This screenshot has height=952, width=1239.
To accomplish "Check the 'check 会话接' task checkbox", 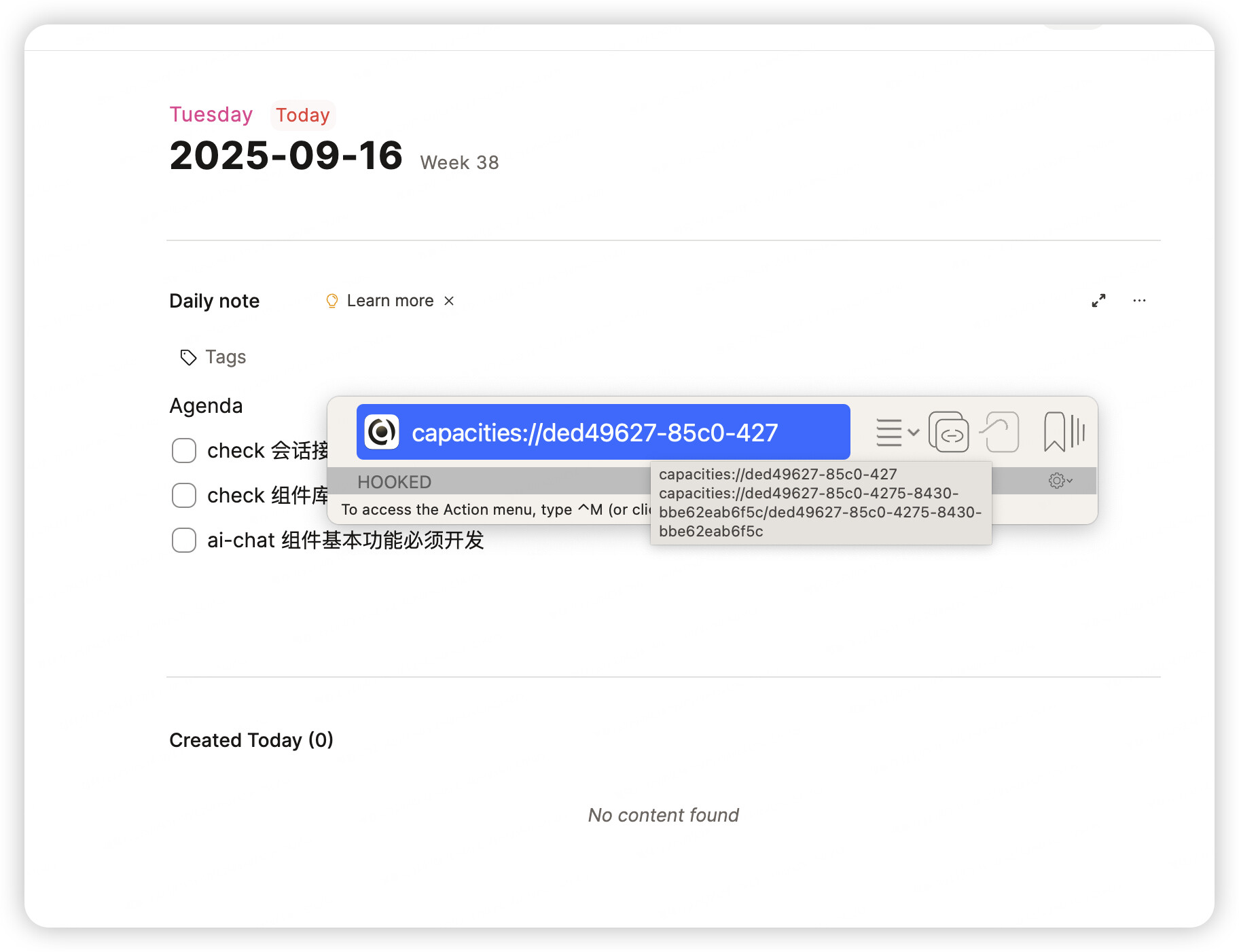I will coord(184,450).
